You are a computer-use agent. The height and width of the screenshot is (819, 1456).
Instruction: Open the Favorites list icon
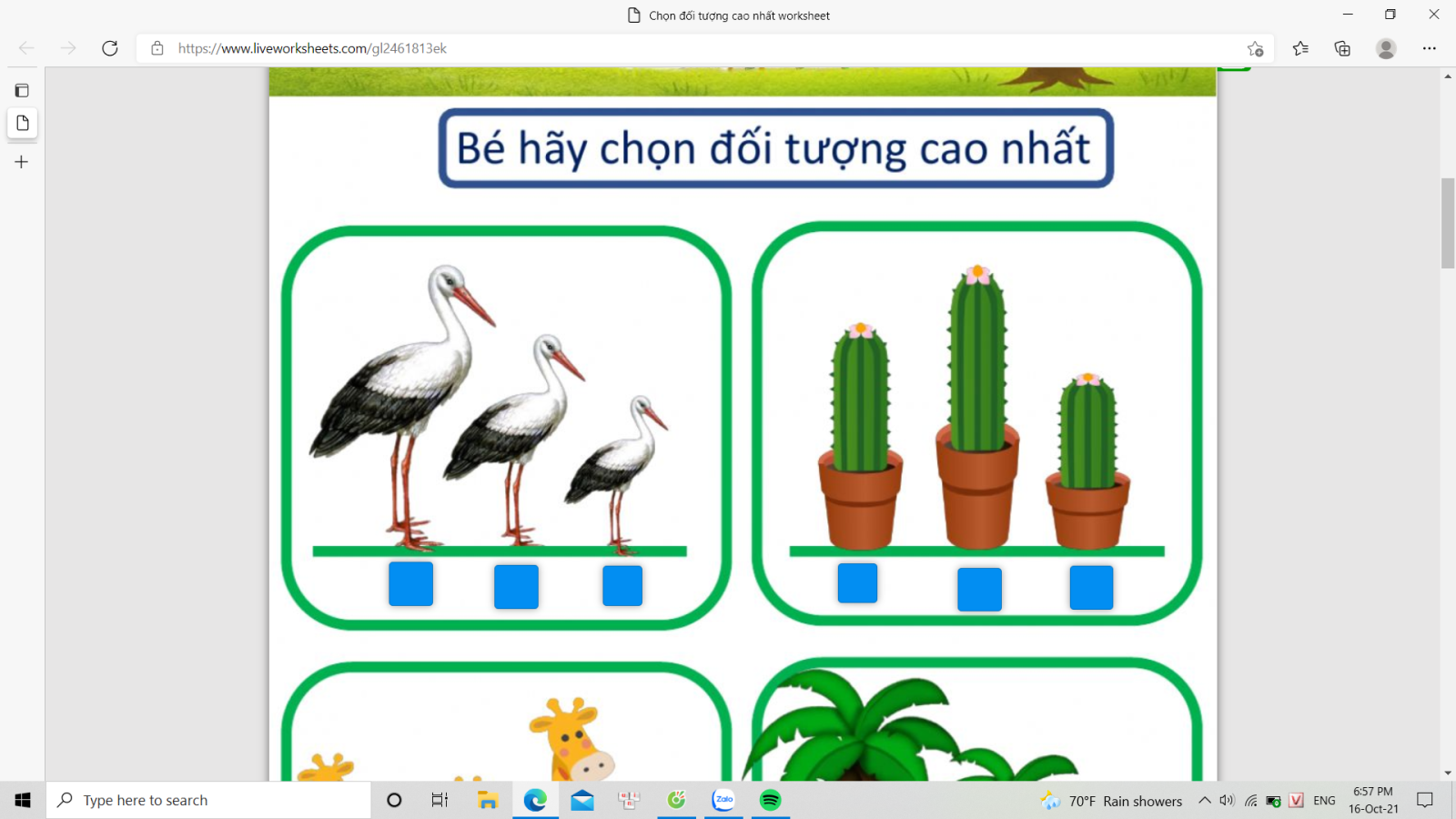(1300, 48)
